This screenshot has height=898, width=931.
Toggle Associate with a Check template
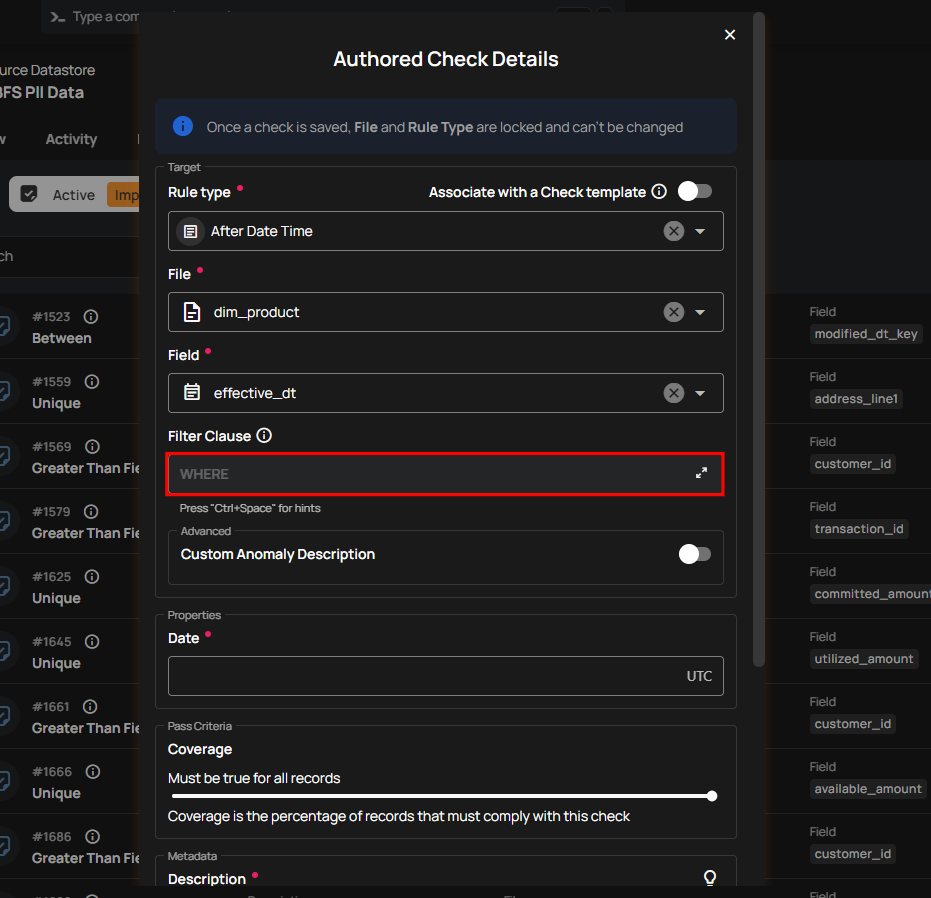(695, 191)
